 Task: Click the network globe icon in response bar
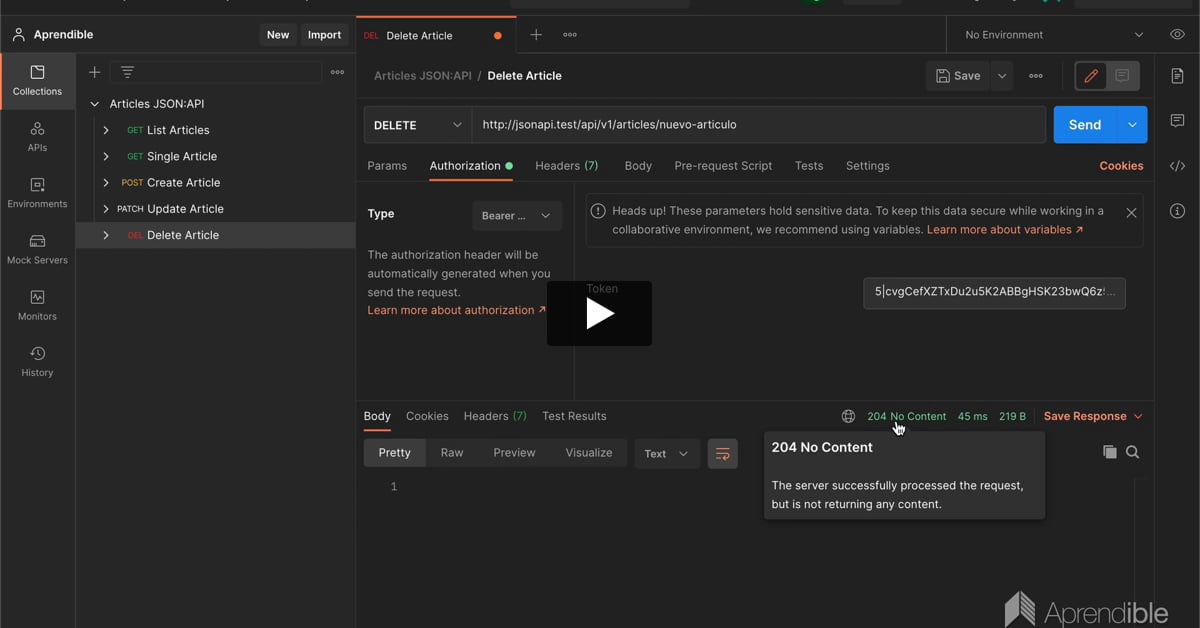(x=848, y=416)
